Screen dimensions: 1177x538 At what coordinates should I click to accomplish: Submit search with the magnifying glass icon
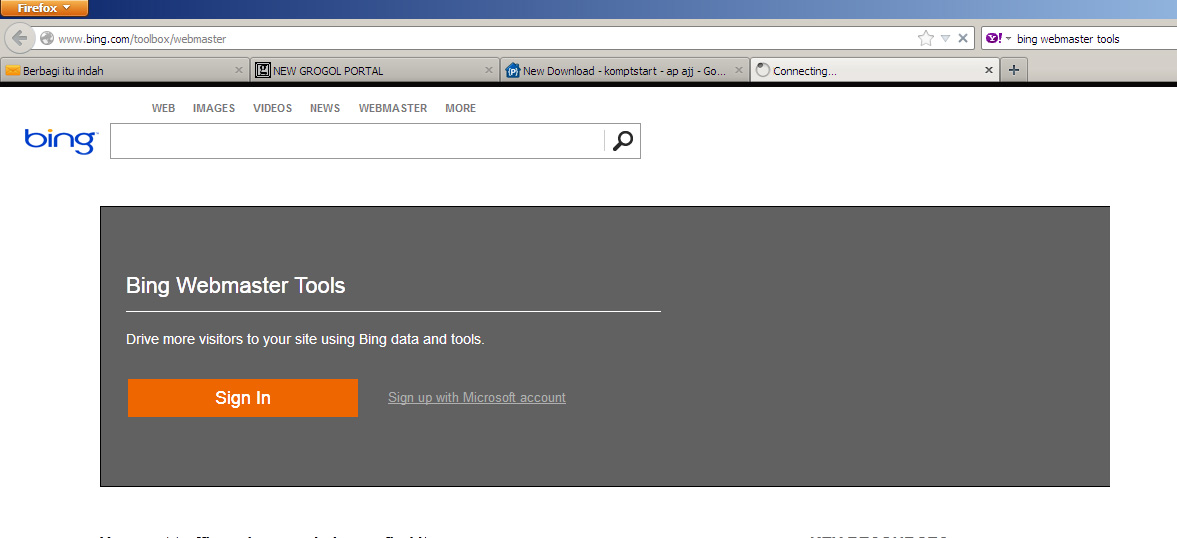coord(622,141)
